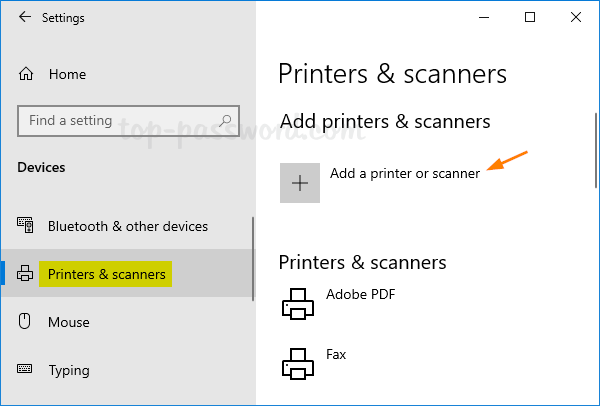
Task: Open Bluetooth & other devices settings
Action: [128, 226]
